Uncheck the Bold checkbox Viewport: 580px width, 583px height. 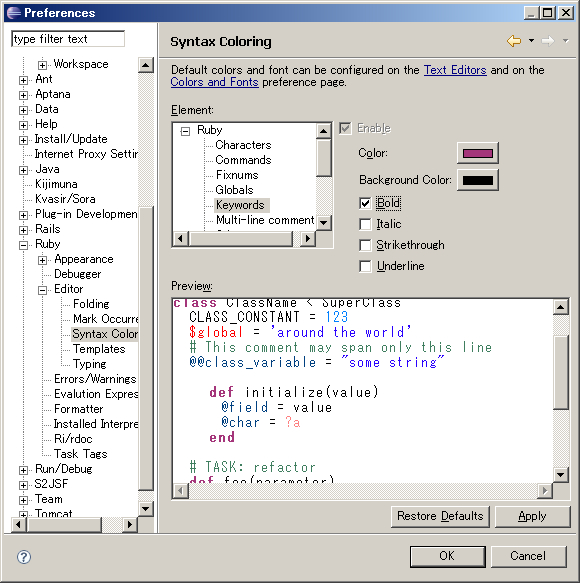coord(365,203)
